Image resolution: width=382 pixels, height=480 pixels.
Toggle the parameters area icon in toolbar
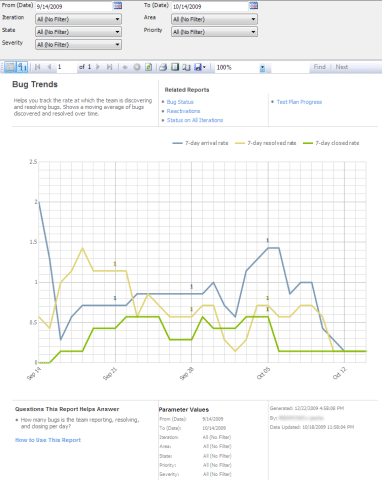[x=10, y=67]
